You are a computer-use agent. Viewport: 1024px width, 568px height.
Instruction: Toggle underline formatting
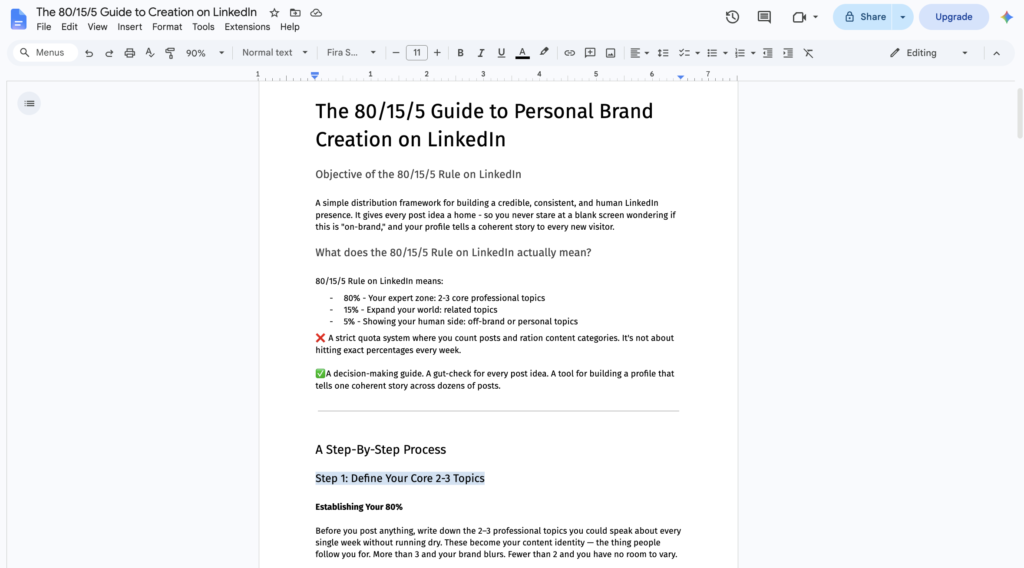tap(501, 53)
